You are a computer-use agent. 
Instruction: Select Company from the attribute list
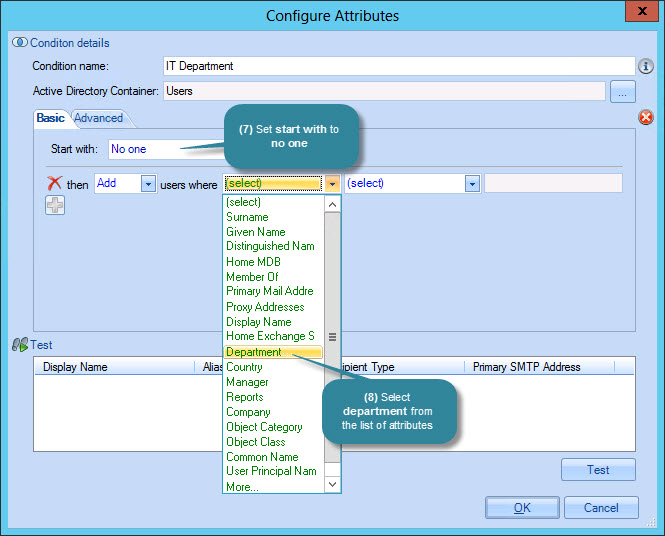[x=274, y=412]
